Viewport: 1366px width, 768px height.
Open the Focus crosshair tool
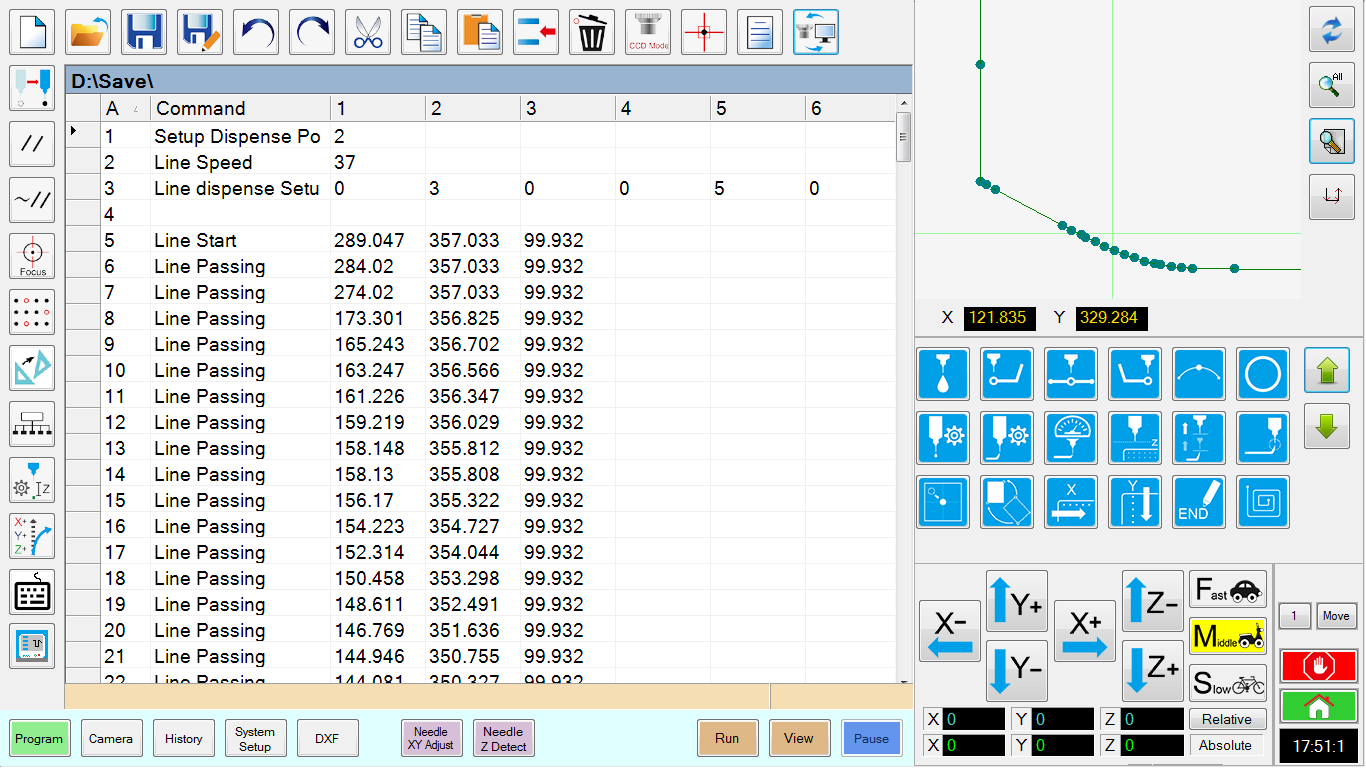click(x=32, y=257)
